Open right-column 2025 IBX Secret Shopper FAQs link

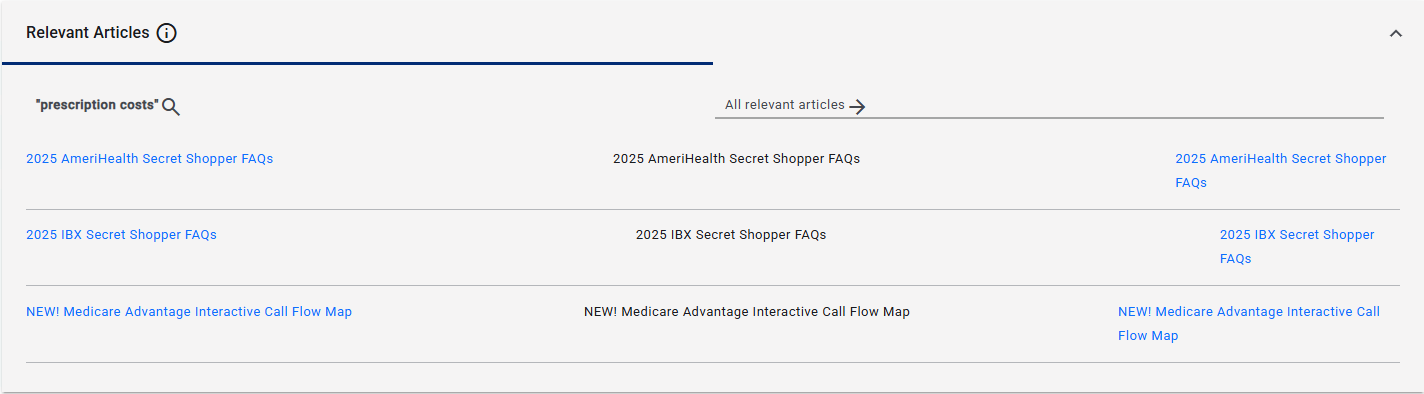pyautogui.click(x=1297, y=247)
